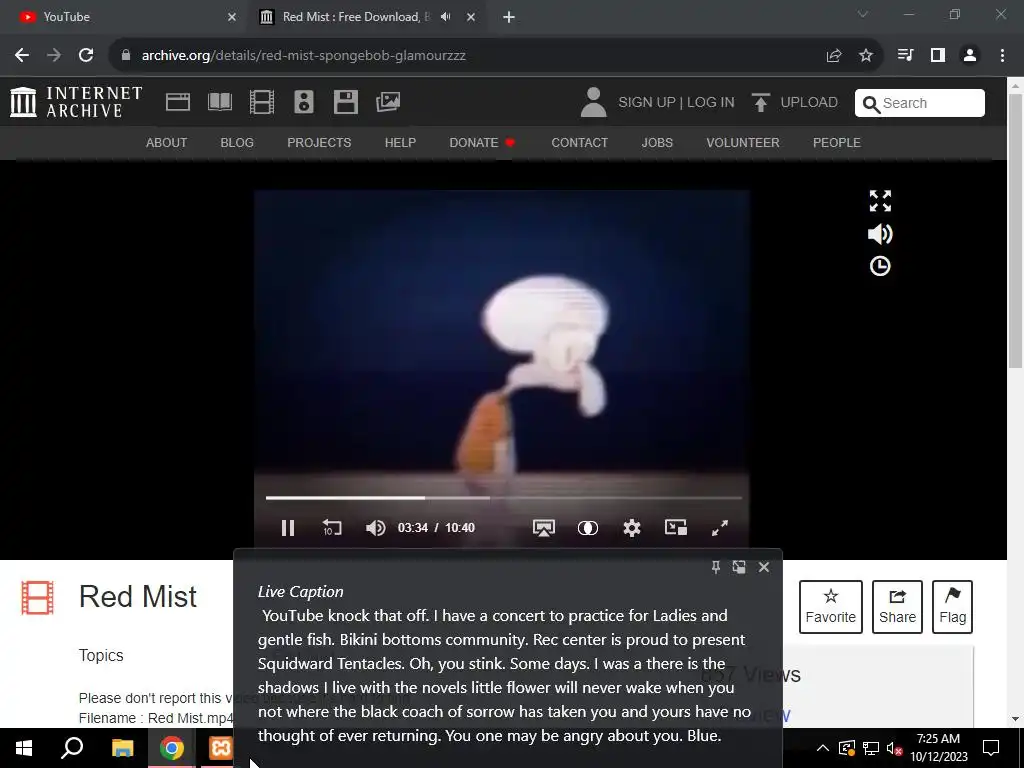Open a new browser tab

[x=509, y=18]
